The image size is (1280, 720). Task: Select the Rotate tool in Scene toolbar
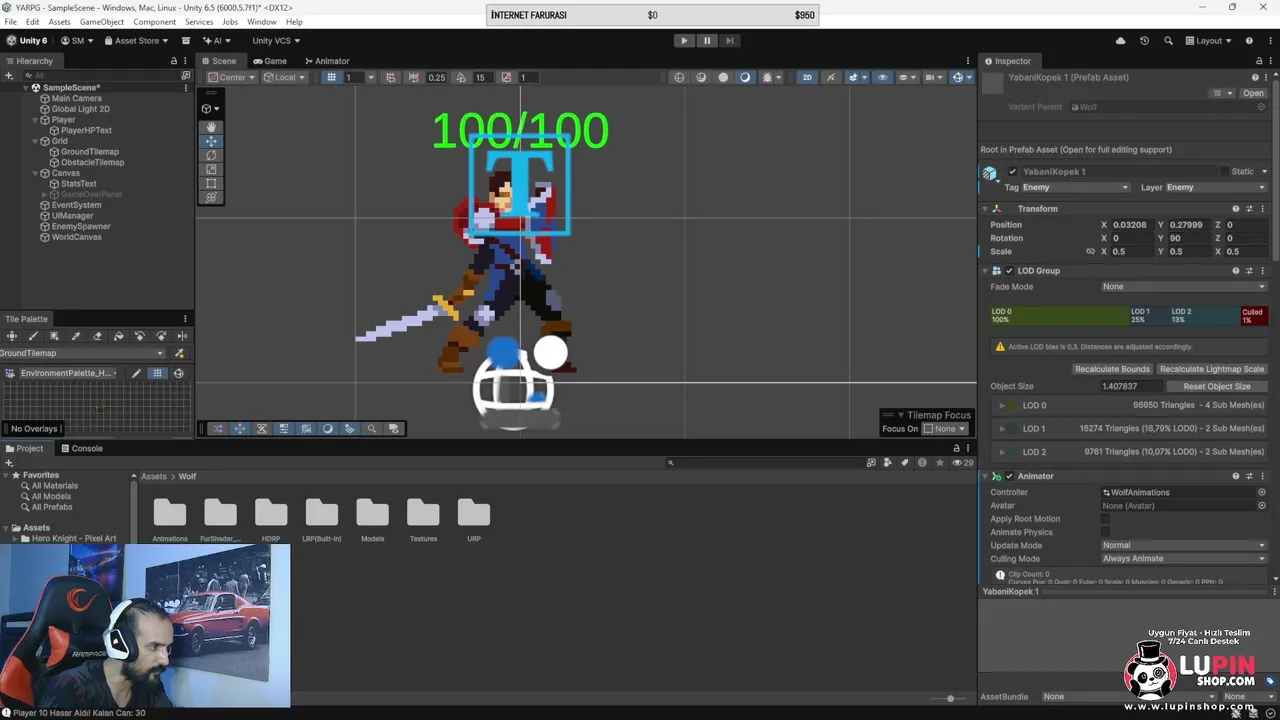[210, 155]
